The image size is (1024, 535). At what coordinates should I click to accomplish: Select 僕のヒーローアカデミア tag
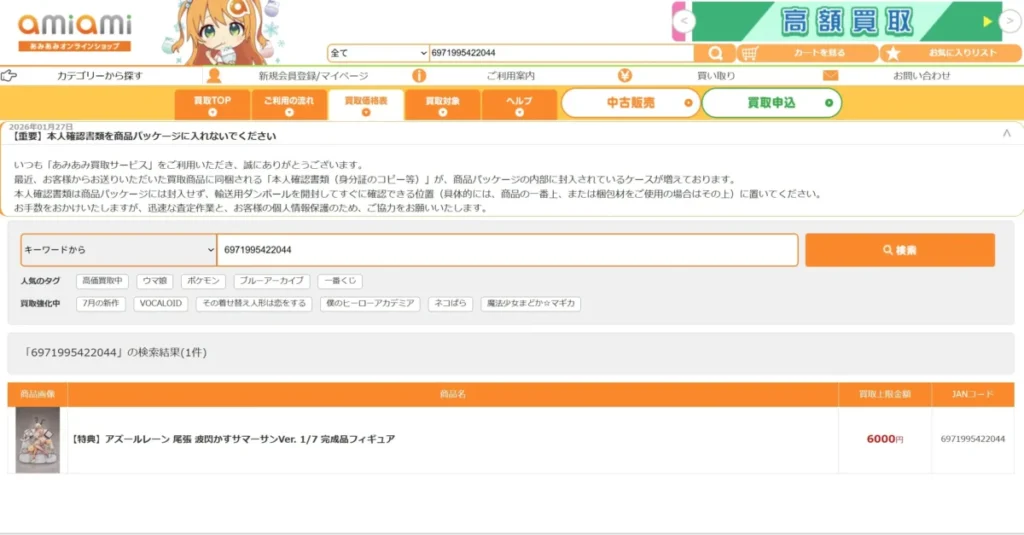click(x=370, y=303)
